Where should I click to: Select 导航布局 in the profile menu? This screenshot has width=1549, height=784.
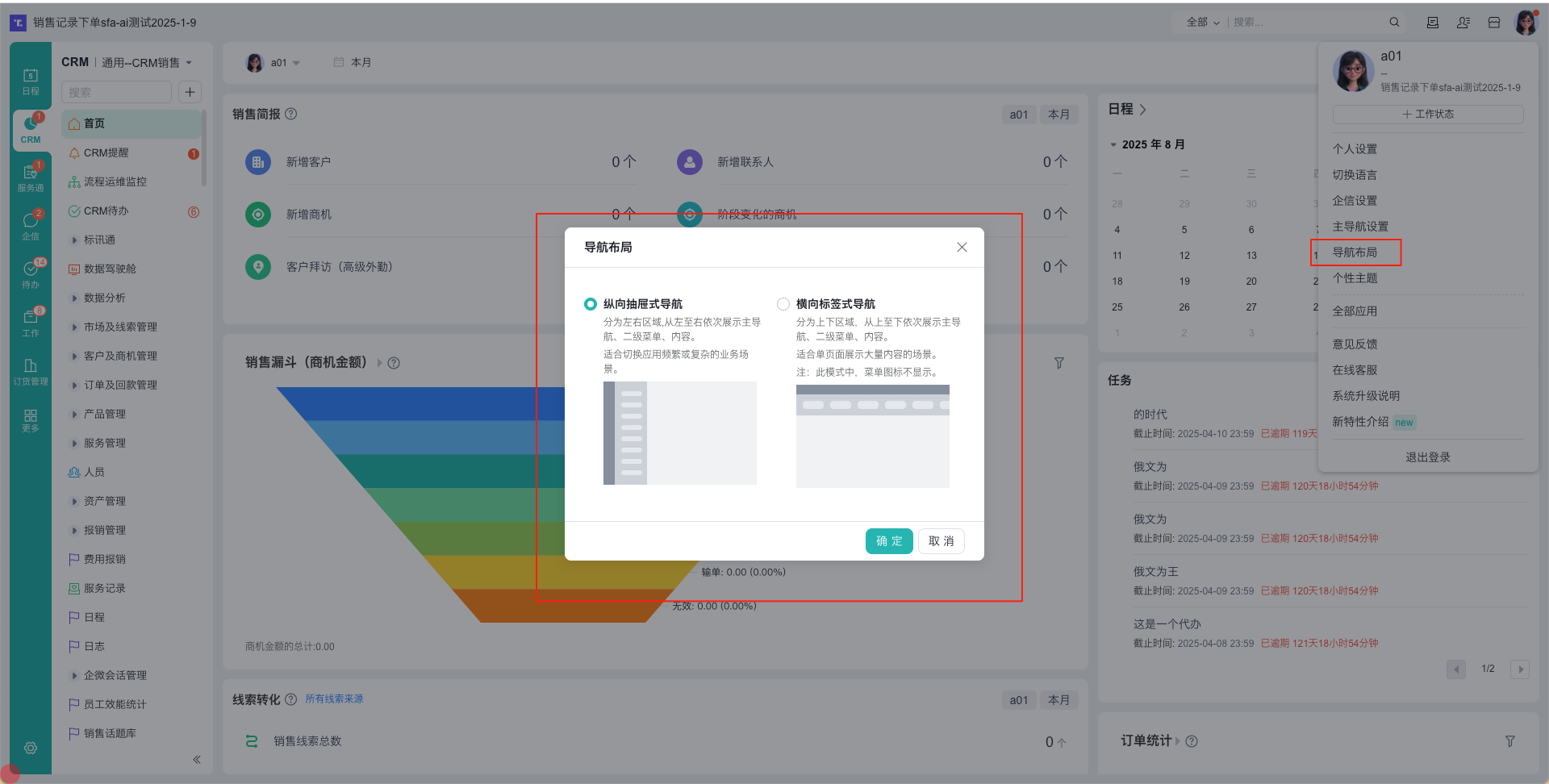pyautogui.click(x=1356, y=252)
